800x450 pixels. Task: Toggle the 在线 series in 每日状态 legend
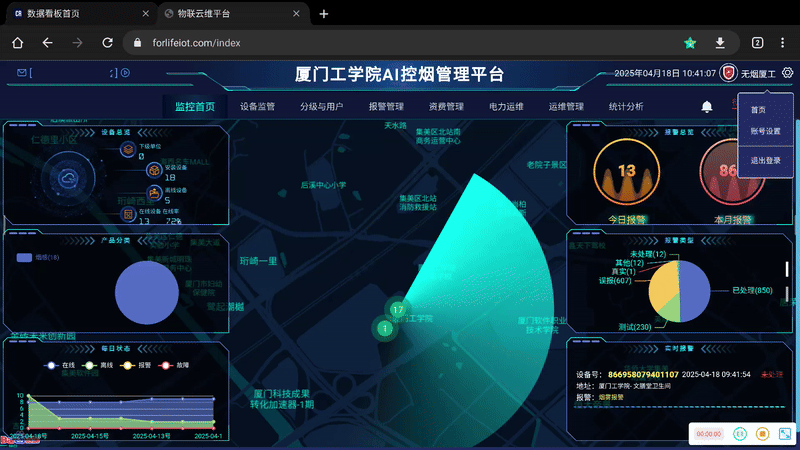(59, 365)
